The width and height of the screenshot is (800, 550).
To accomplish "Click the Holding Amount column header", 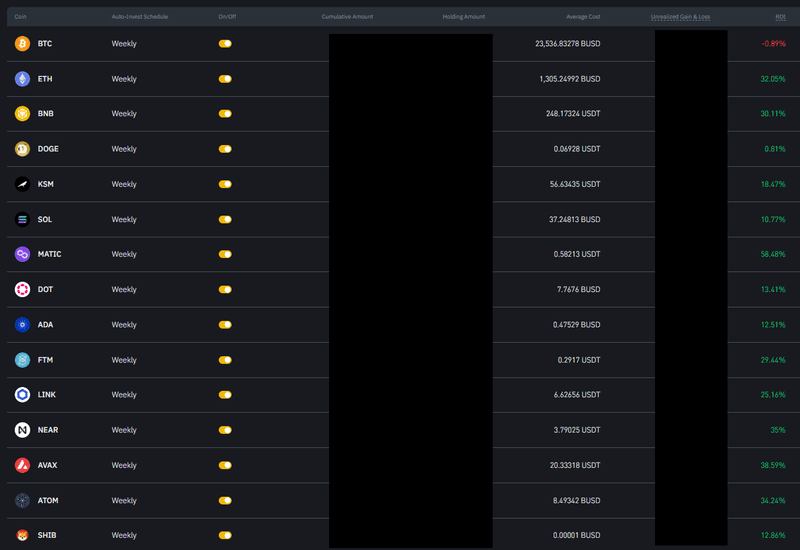I will point(464,17).
